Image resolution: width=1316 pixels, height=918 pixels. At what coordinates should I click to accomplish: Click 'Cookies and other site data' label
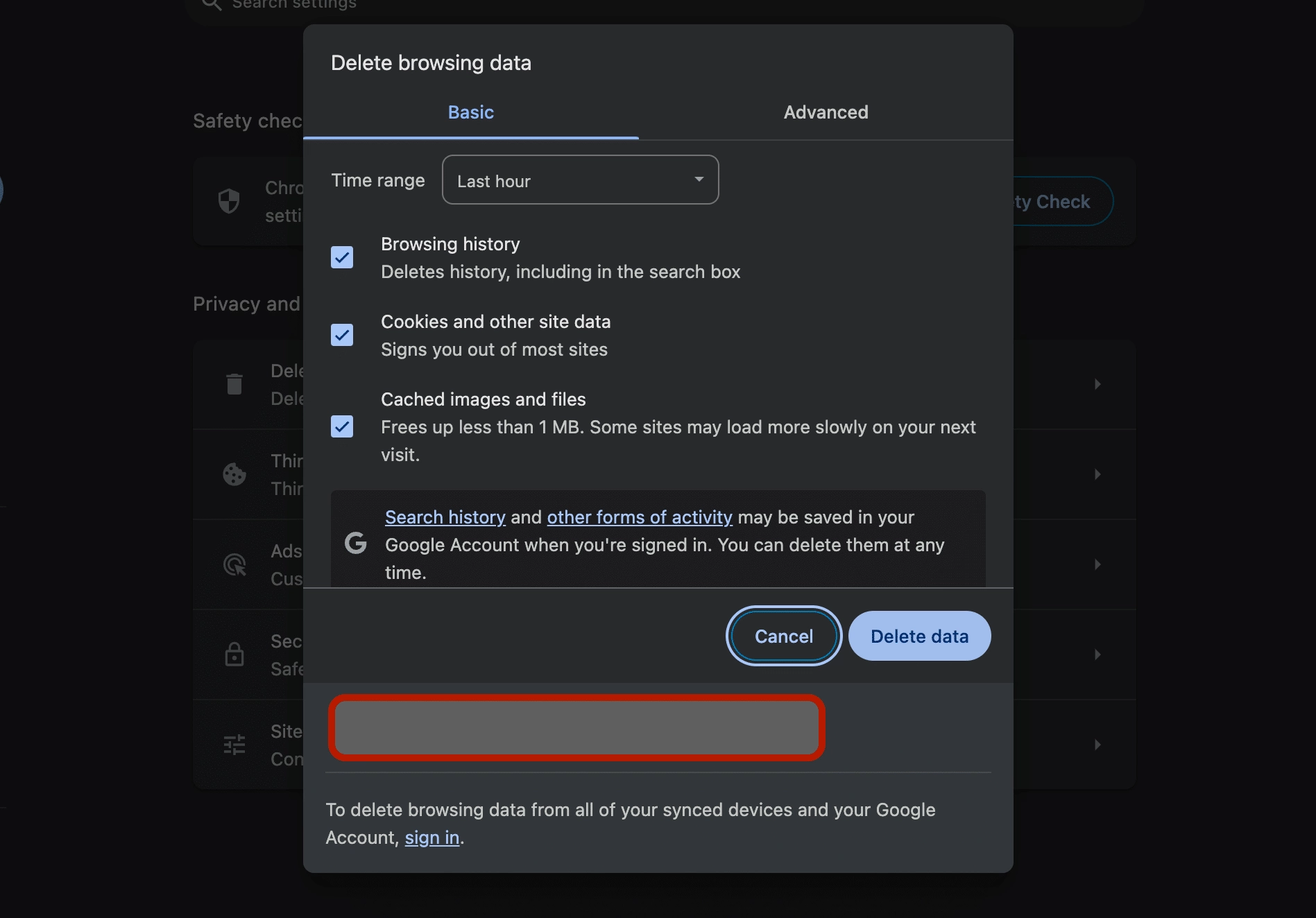495,322
